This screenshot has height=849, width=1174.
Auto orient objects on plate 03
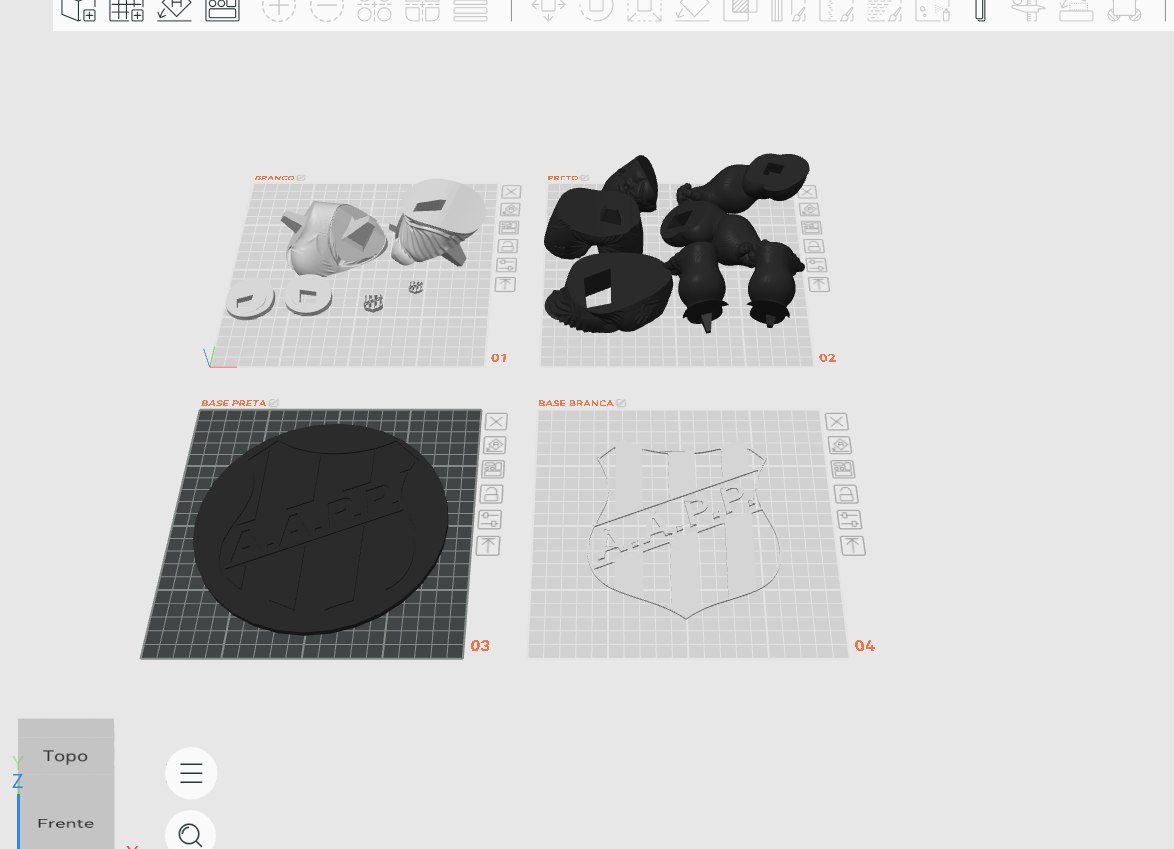[x=494, y=445]
